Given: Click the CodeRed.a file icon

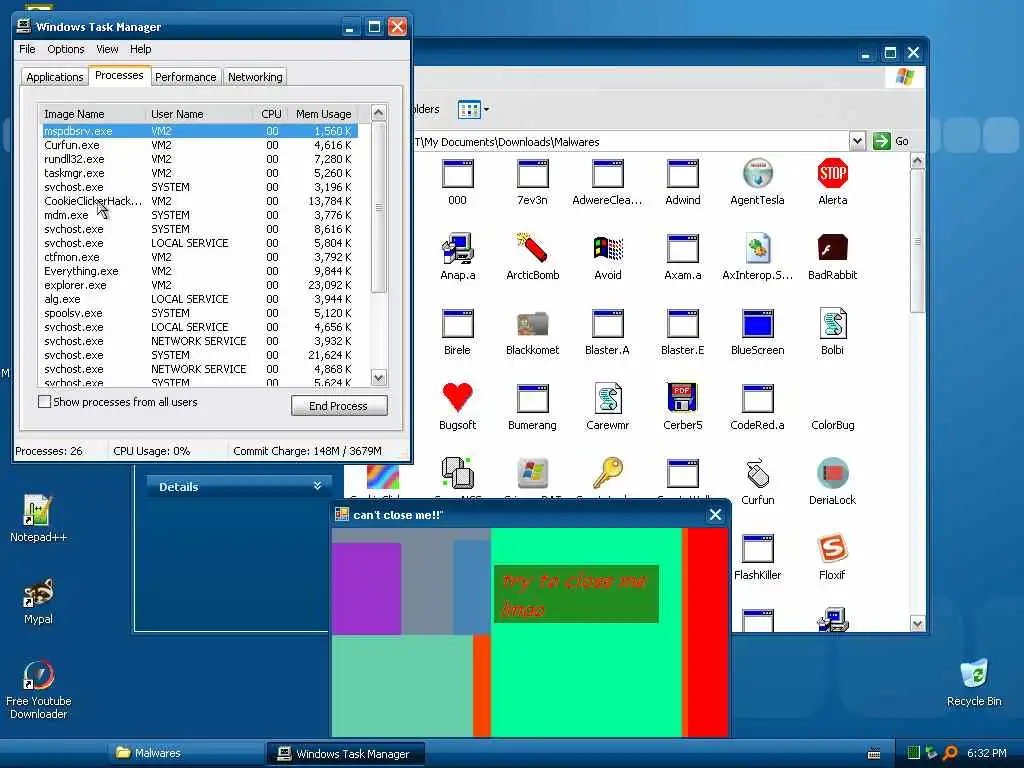Looking at the screenshot, I should (x=758, y=398).
